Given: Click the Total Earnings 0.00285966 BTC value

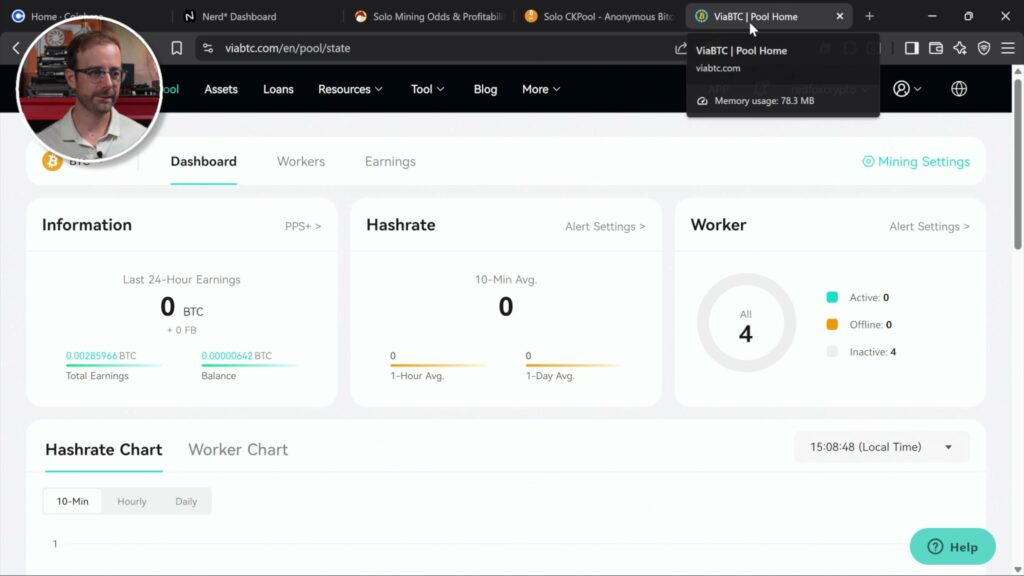Looking at the screenshot, I should [x=101, y=356].
